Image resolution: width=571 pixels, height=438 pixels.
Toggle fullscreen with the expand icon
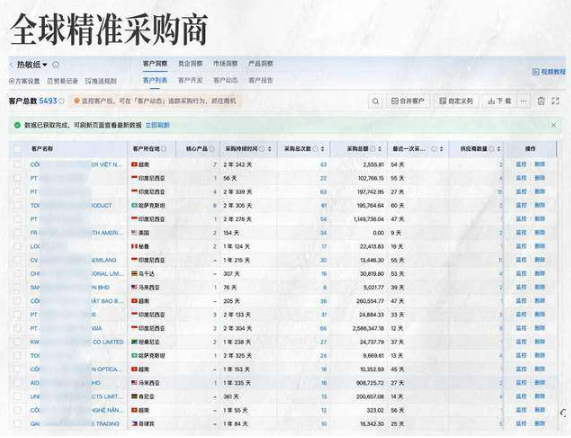click(x=555, y=101)
